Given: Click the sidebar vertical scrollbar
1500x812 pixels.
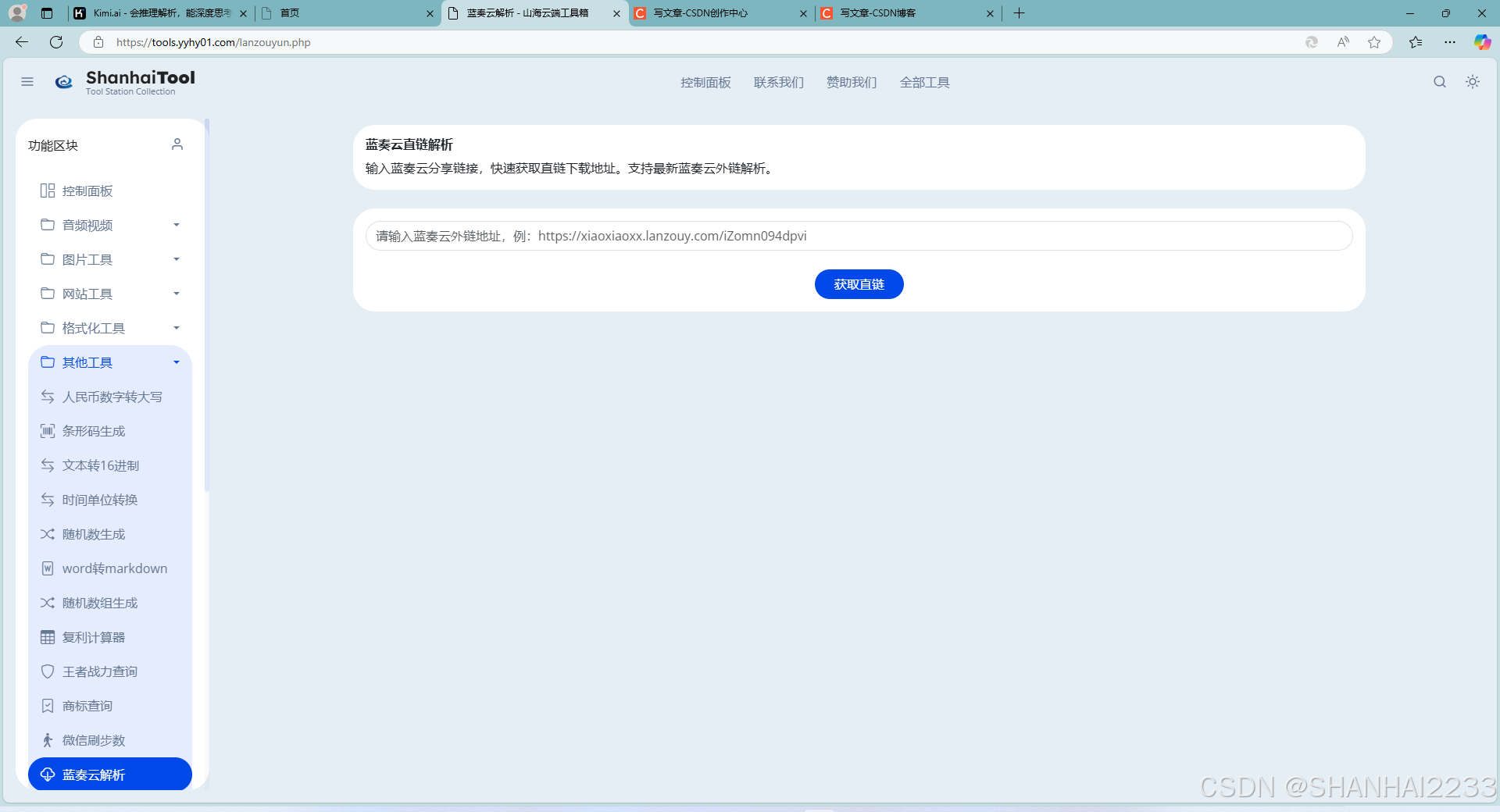Looking at the screenshot, I should (207, 304).
